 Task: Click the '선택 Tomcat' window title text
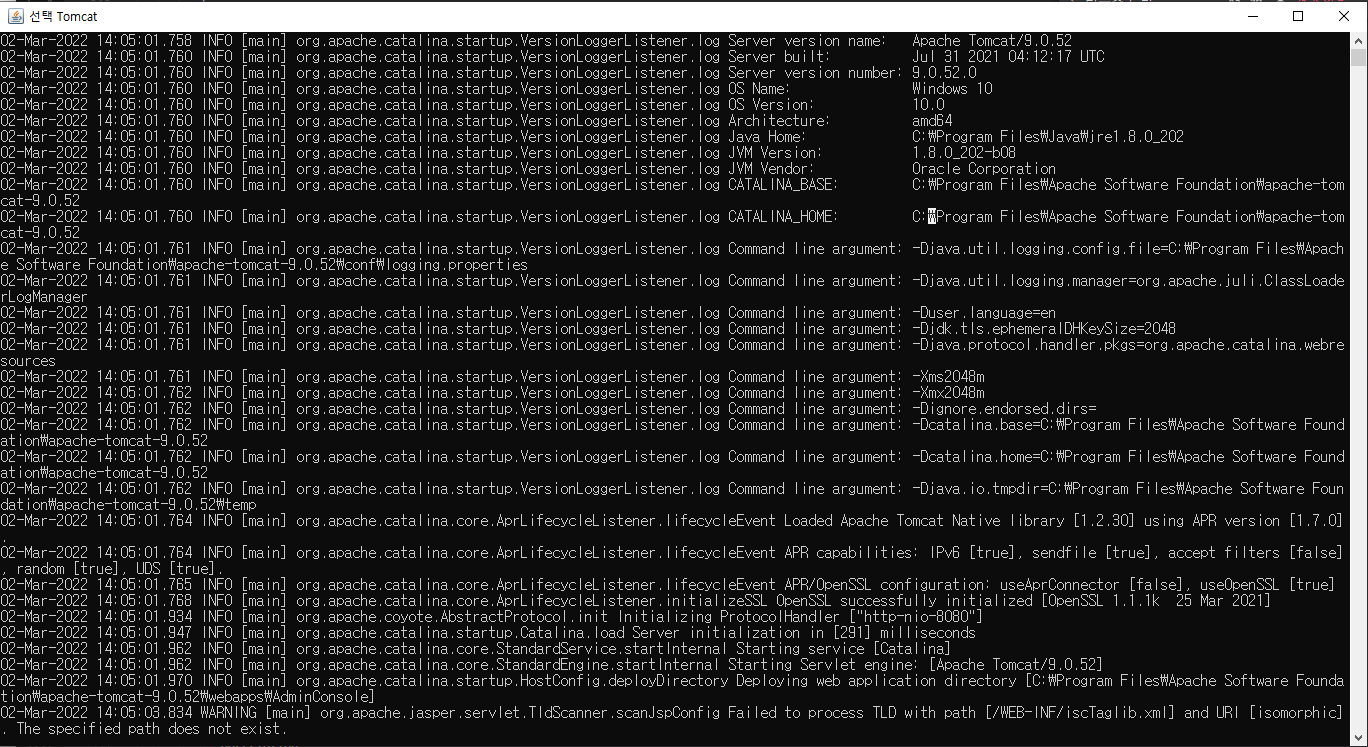(x=64, y=16)
